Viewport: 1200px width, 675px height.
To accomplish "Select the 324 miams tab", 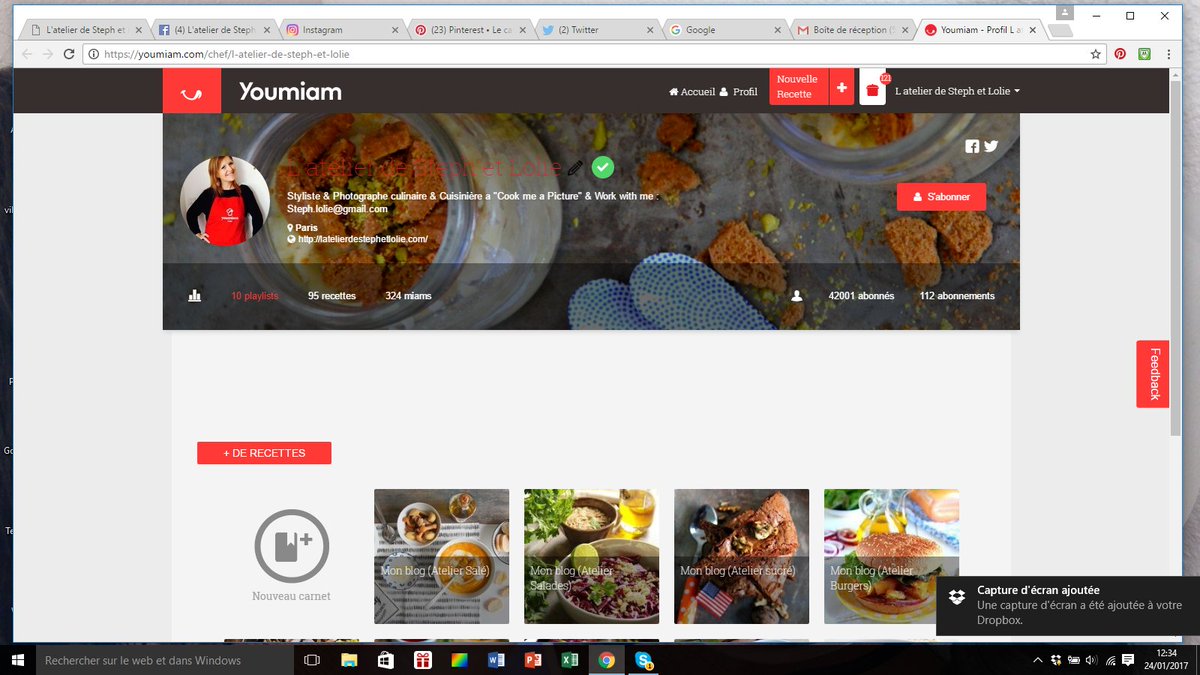I will pyautogui.click(x=409, y=296).
